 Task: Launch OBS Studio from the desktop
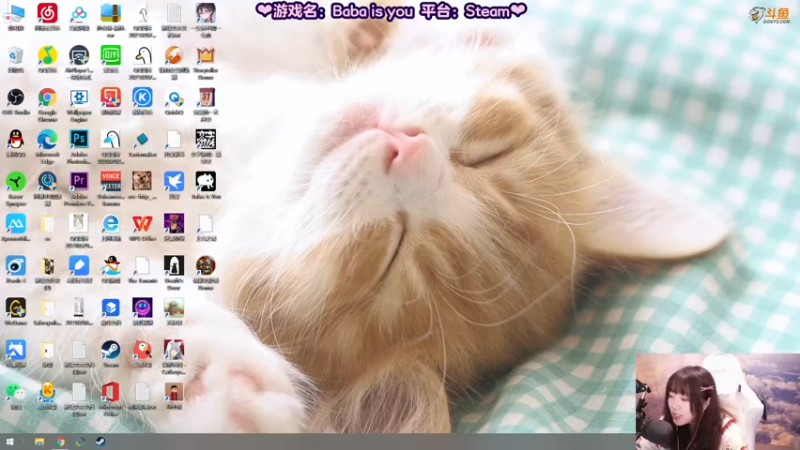pos(16,97)
